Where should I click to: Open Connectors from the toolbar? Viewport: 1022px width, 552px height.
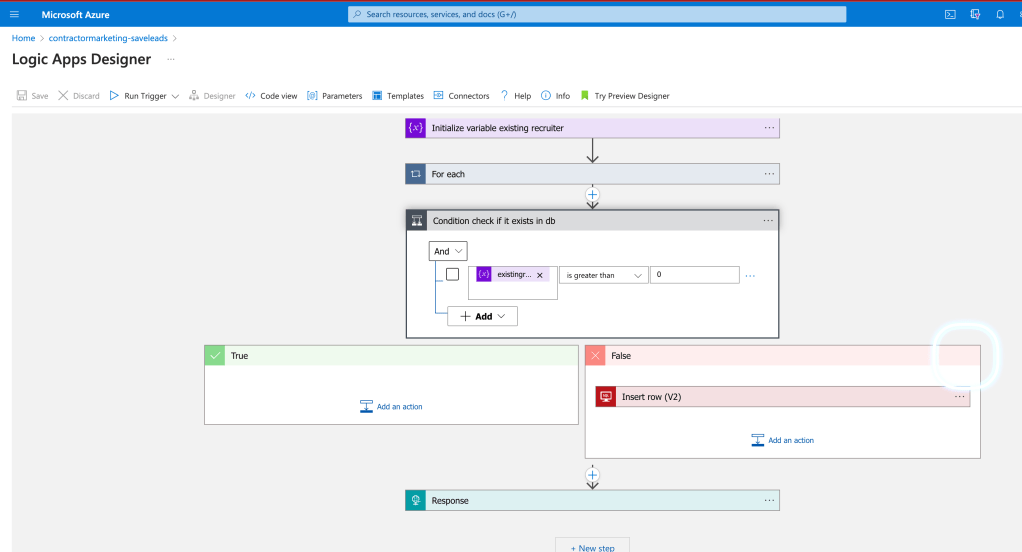point(461,96)
